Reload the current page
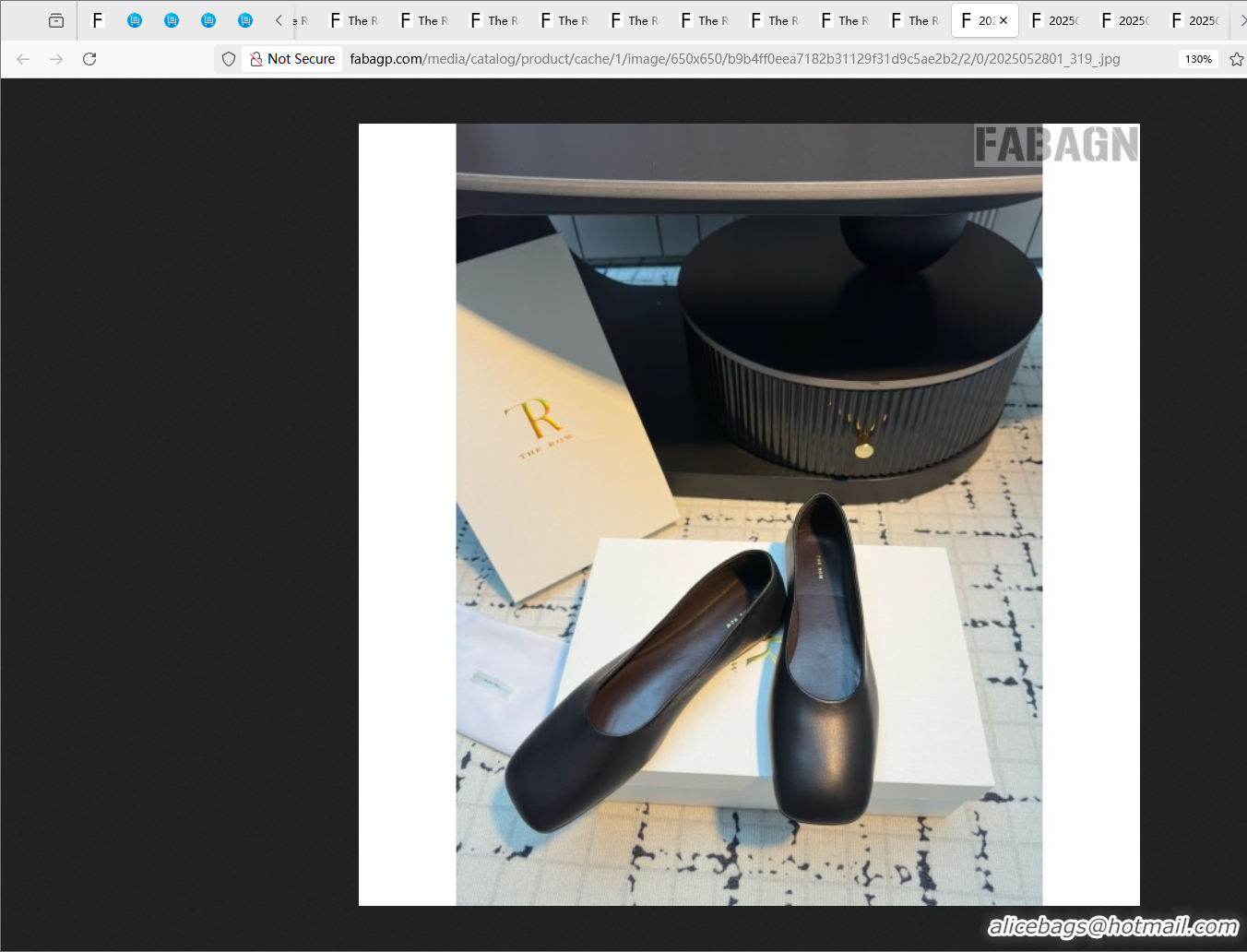The image size is (1247, 952). pos(89,59)
